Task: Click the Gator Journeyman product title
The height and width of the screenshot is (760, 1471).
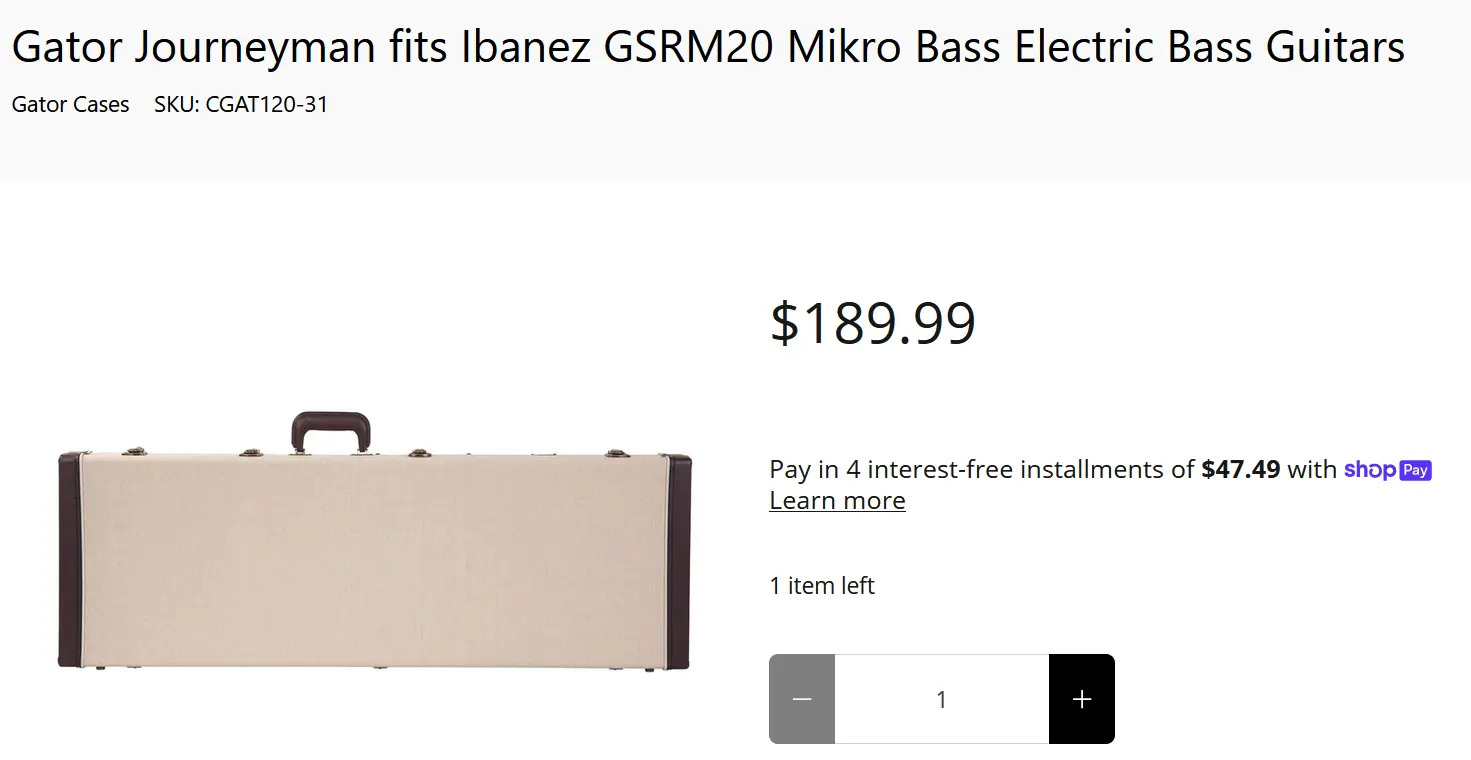Action: coord(708,46)
